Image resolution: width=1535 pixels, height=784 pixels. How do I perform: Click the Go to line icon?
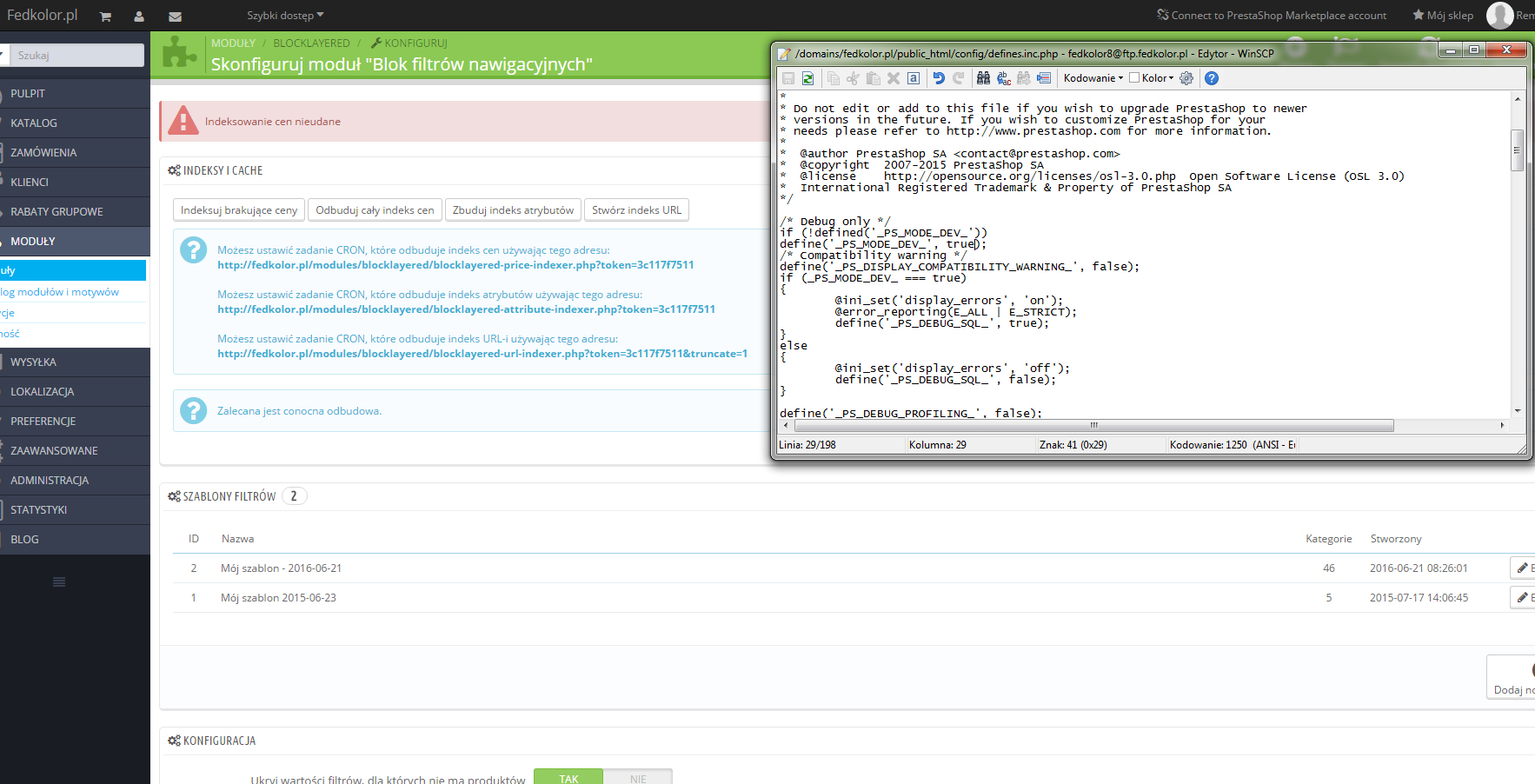coord(1044,78)
